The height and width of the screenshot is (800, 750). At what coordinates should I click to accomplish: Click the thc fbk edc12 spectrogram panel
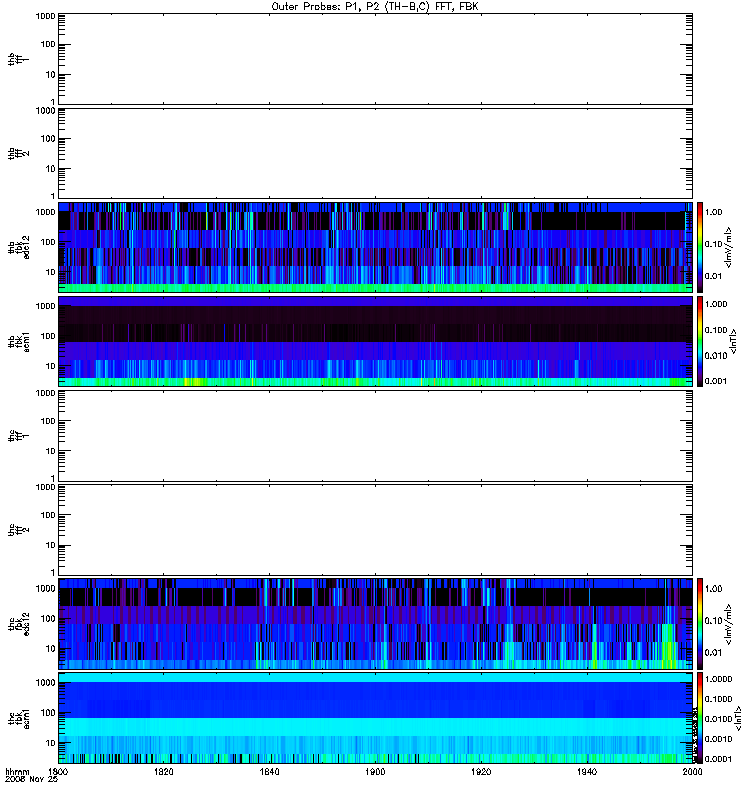[375, 624]
